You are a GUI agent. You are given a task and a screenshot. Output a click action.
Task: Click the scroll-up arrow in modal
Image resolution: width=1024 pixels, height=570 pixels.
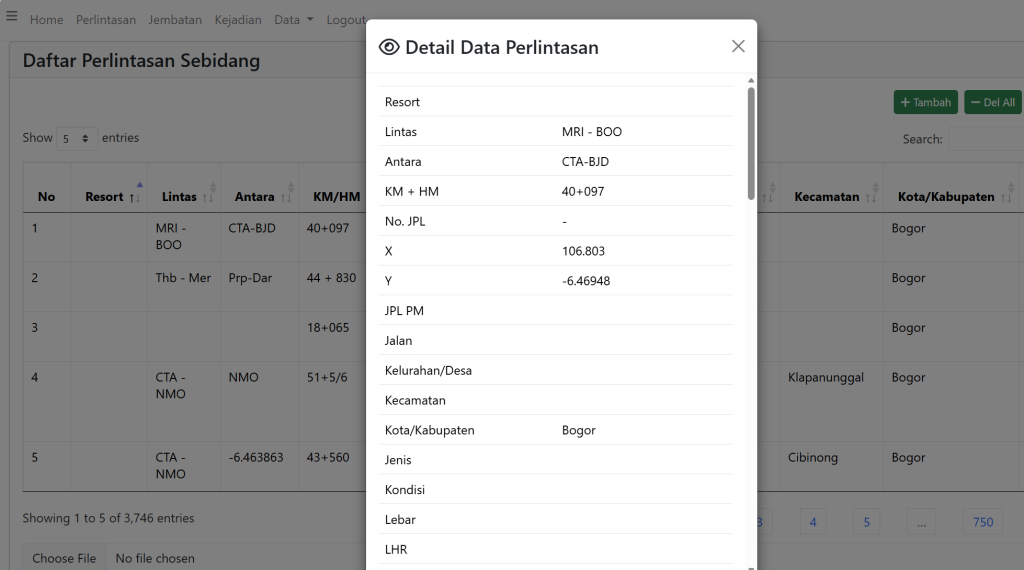tap(751, 80)
